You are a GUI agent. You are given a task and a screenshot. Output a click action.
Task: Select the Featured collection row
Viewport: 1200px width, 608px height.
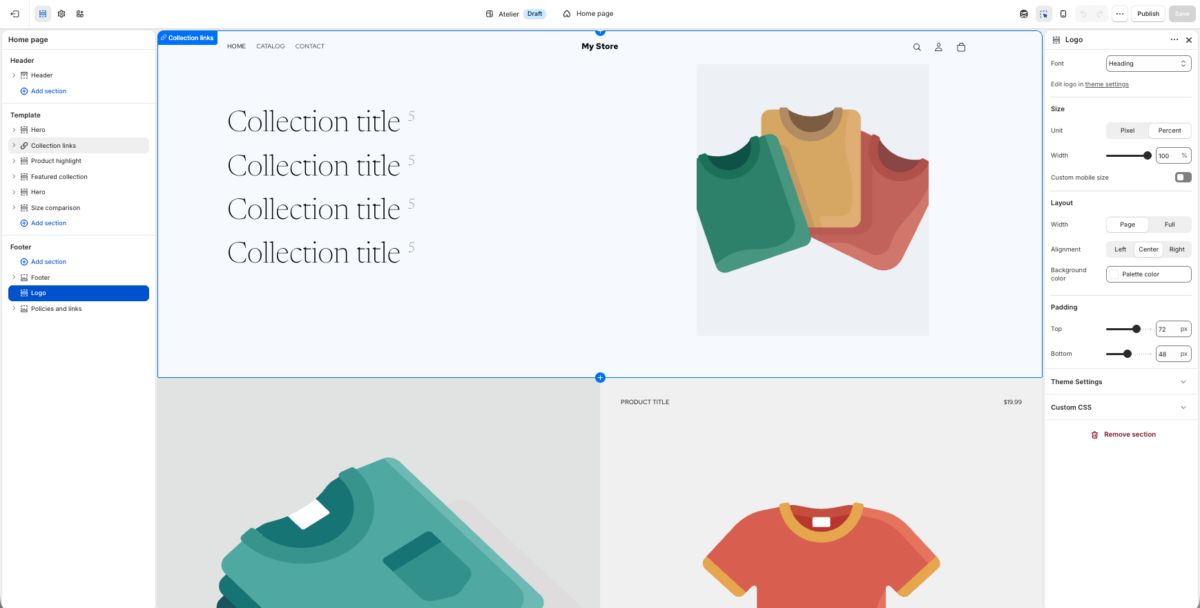78,177
